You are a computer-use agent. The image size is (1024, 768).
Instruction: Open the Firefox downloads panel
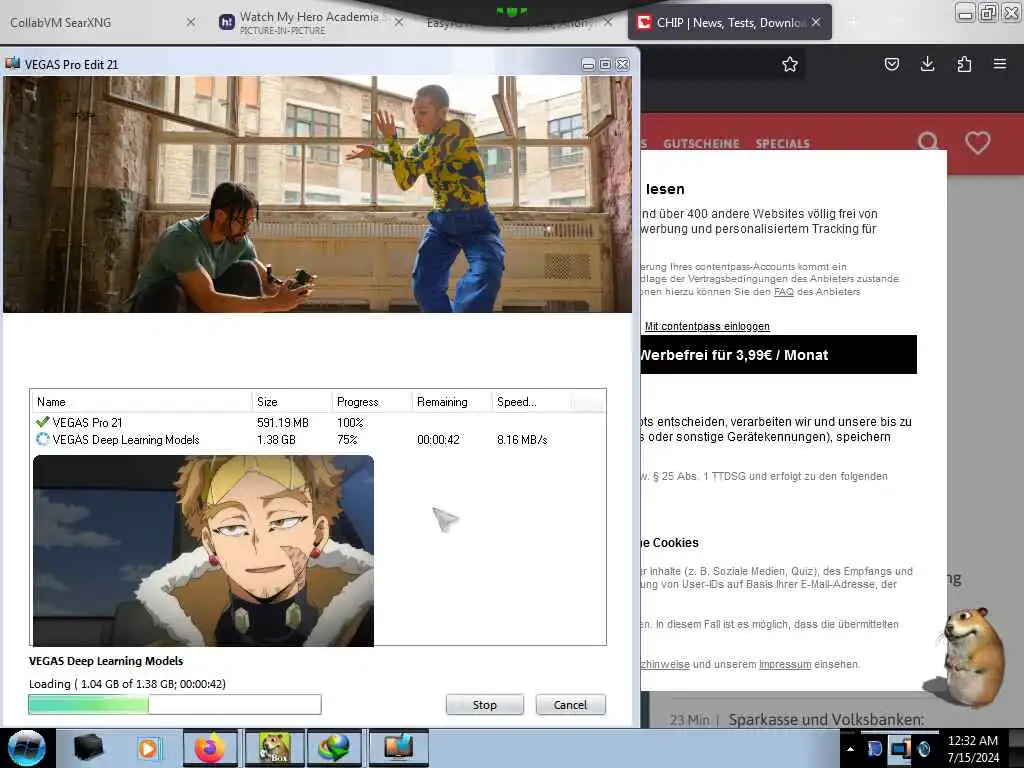tap(927, 64)
